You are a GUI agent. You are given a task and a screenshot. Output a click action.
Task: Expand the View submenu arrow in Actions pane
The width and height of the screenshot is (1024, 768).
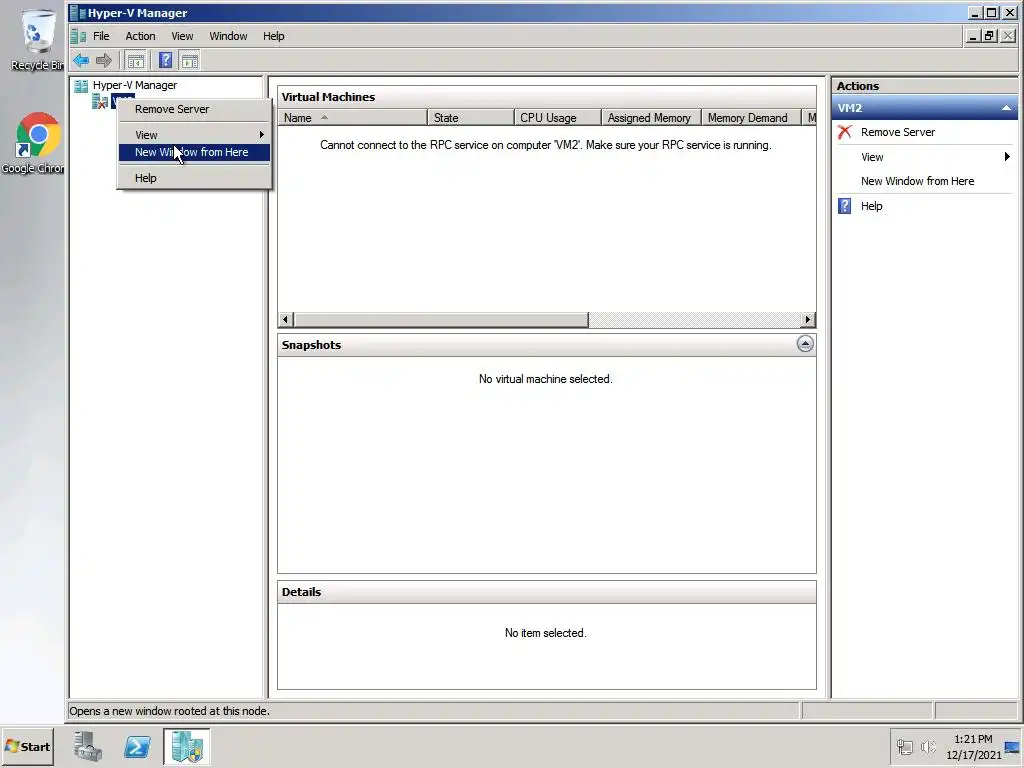coord(1006,157)
